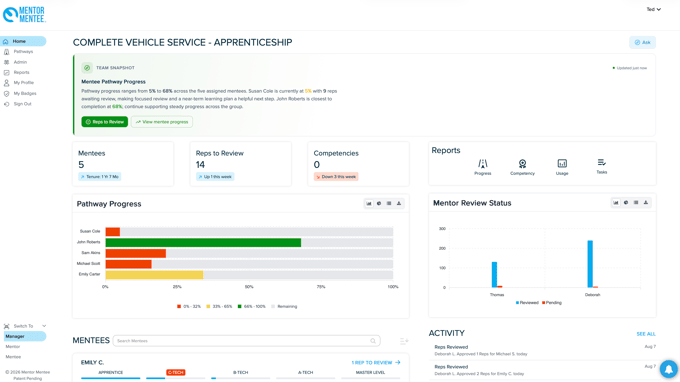
Task: Open Reports in the sidebar
Action: [x=21, y=72]
